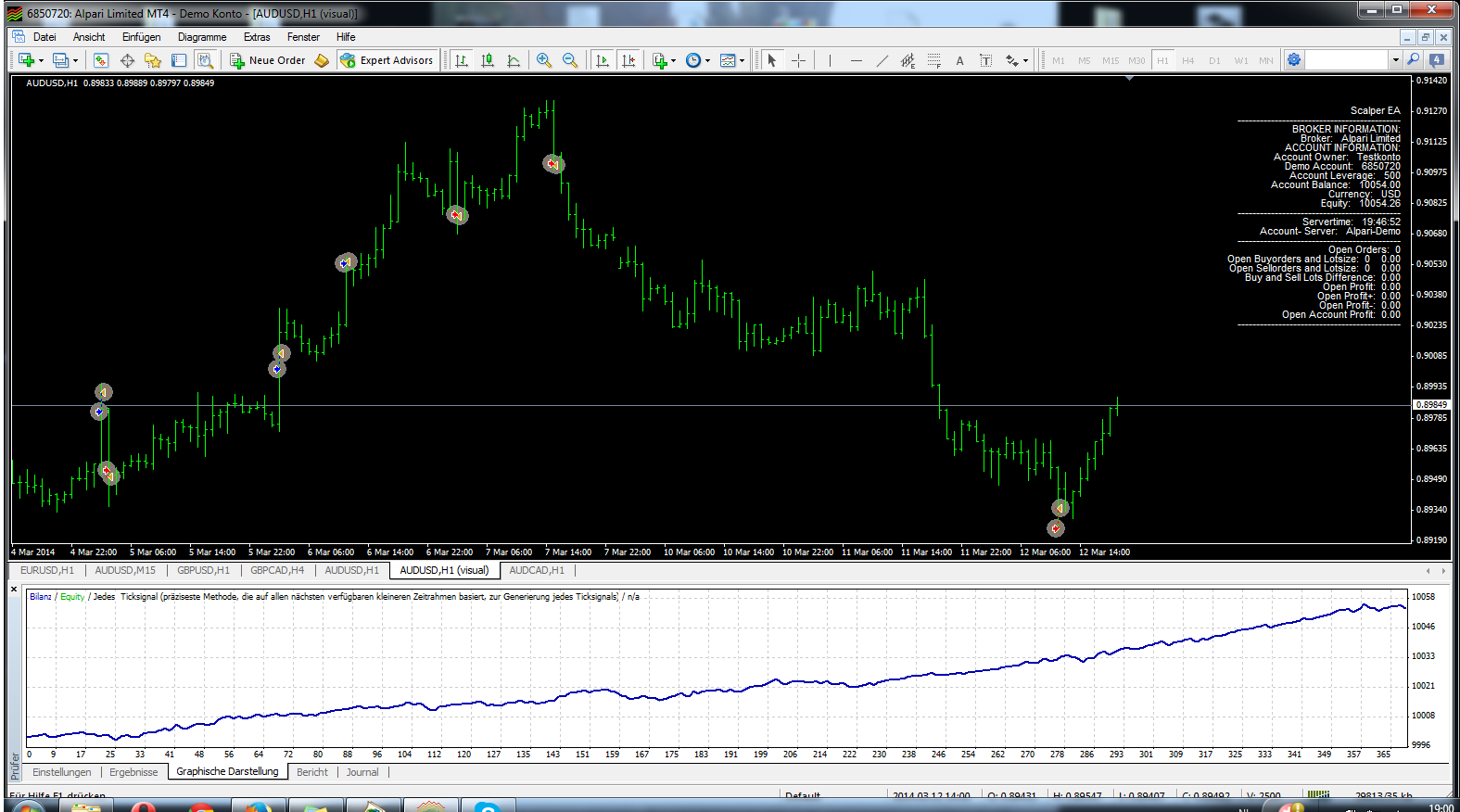This screenshot has width=1460, height=812.
Task: Zoom in the chart
Action: 544,60
